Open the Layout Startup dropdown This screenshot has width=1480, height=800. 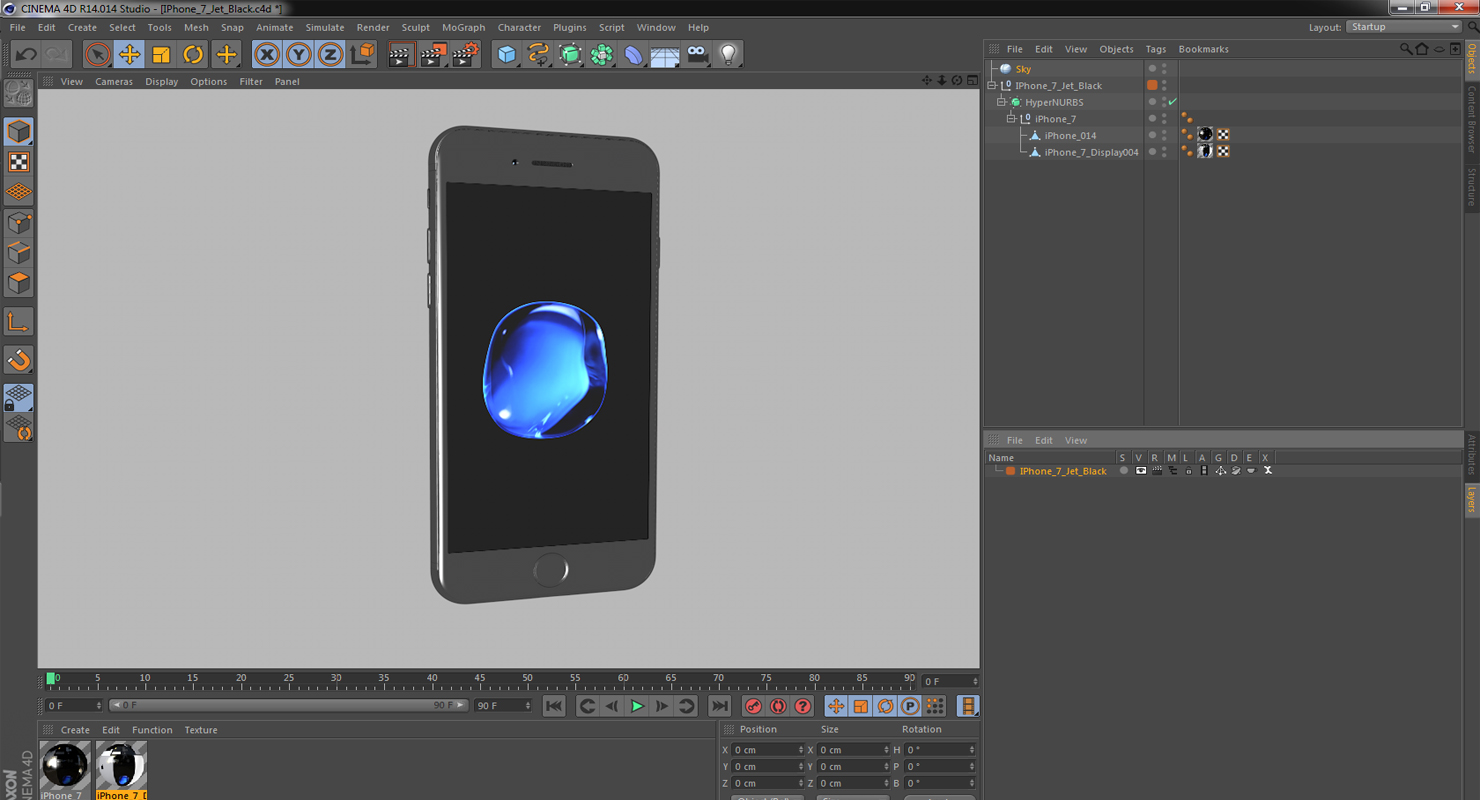[1405, 27]
